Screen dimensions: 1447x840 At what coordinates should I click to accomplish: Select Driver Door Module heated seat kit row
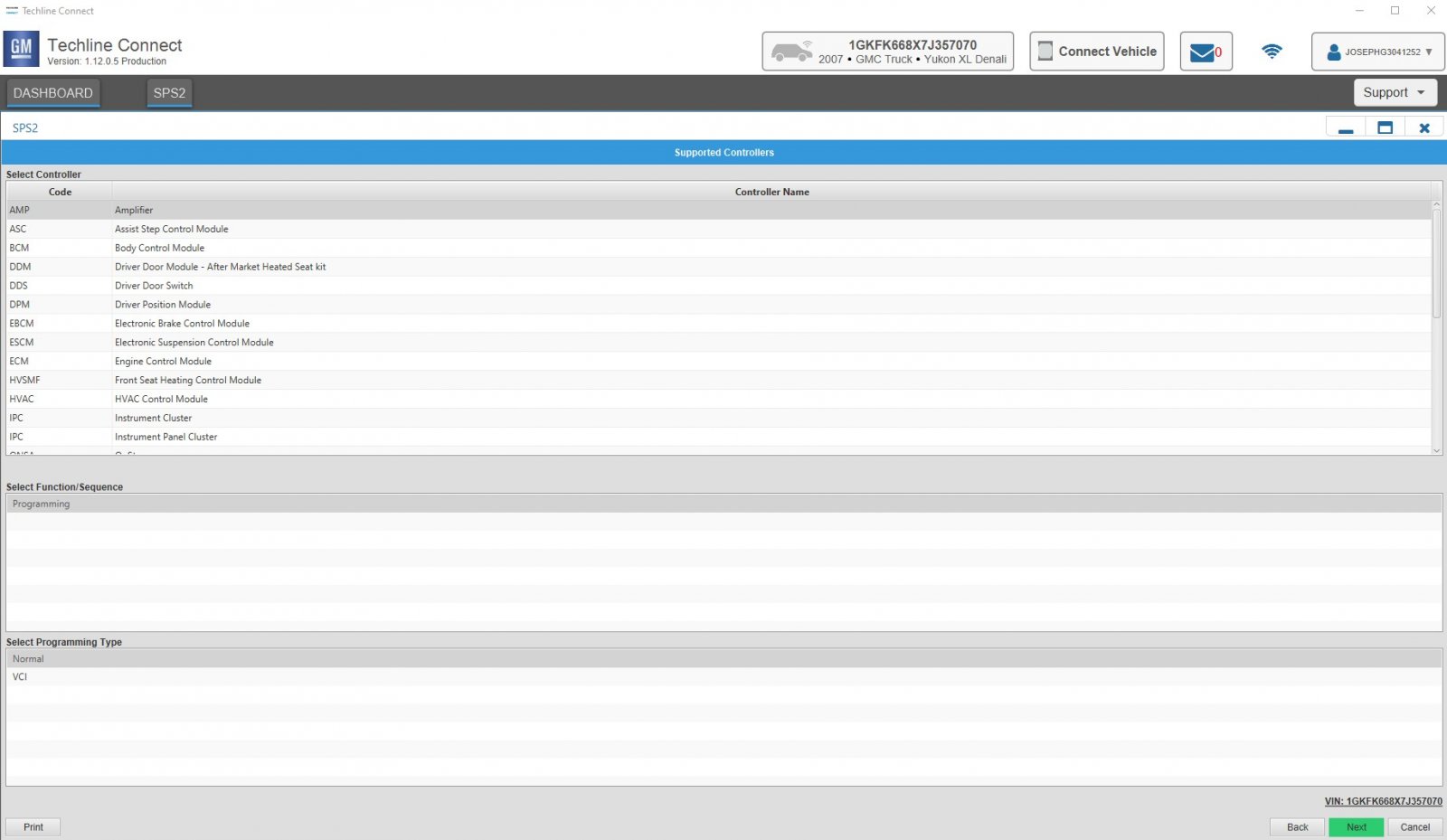tap(719, 267)
